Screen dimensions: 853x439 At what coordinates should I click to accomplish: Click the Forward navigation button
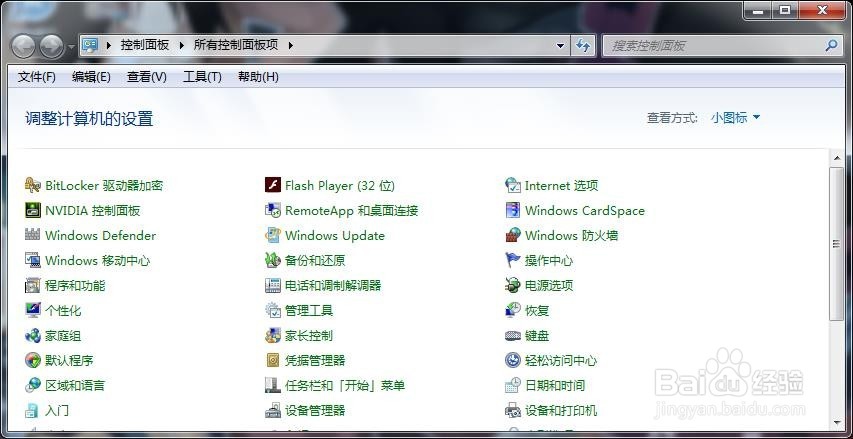52,46
